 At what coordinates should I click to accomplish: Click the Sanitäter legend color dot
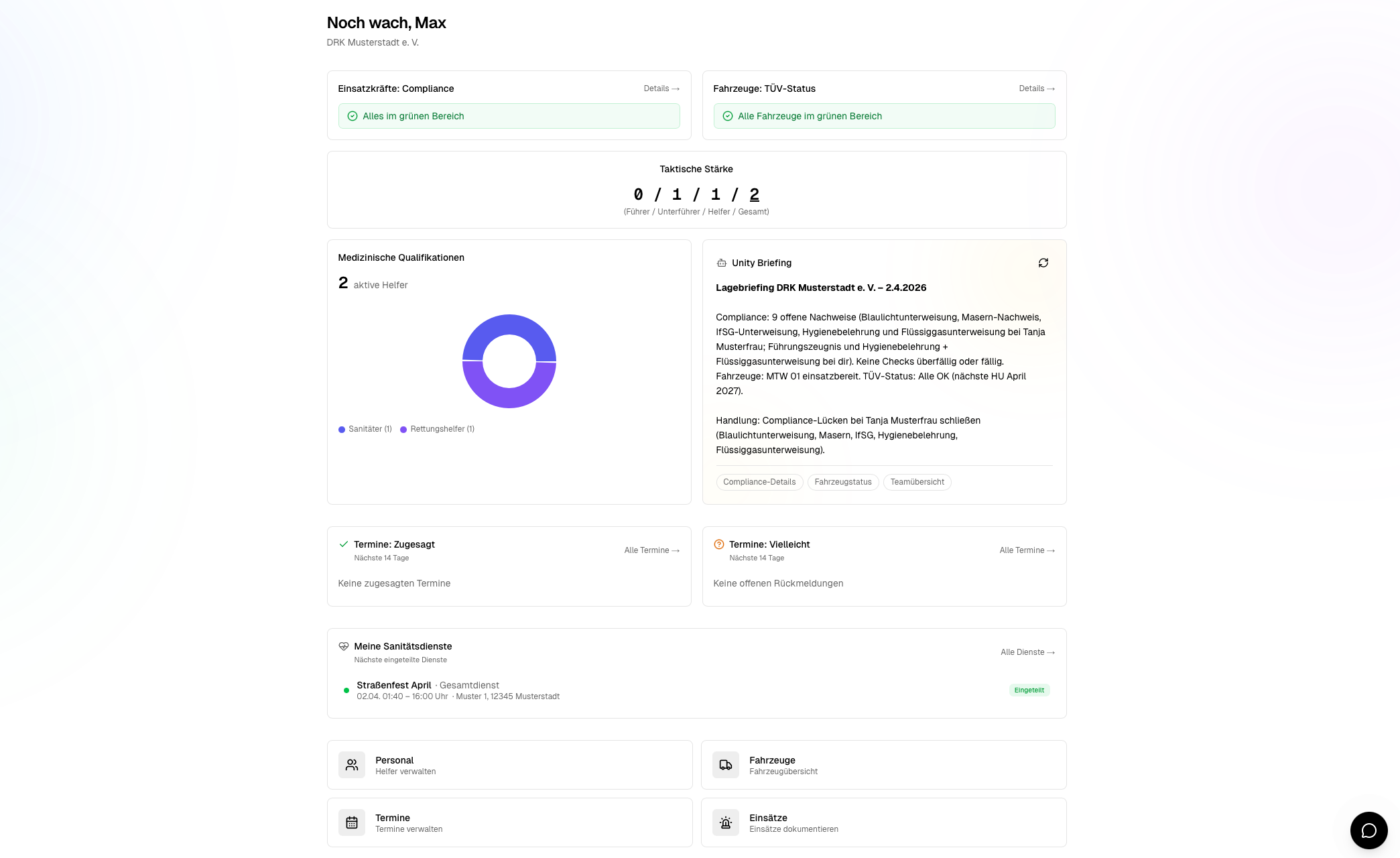(x=342, y=430)
